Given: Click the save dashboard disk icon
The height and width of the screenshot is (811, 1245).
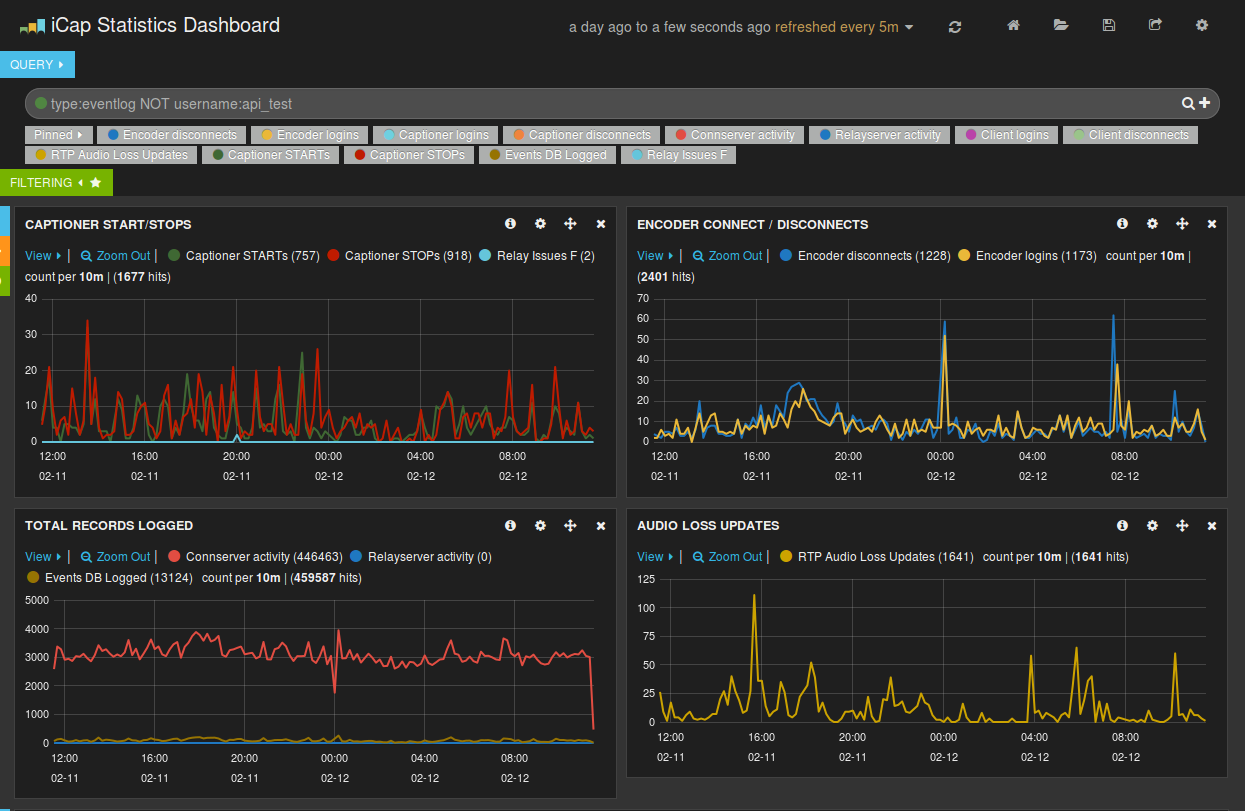Looking at the screenshot, I should click(x=1108, y=26).
